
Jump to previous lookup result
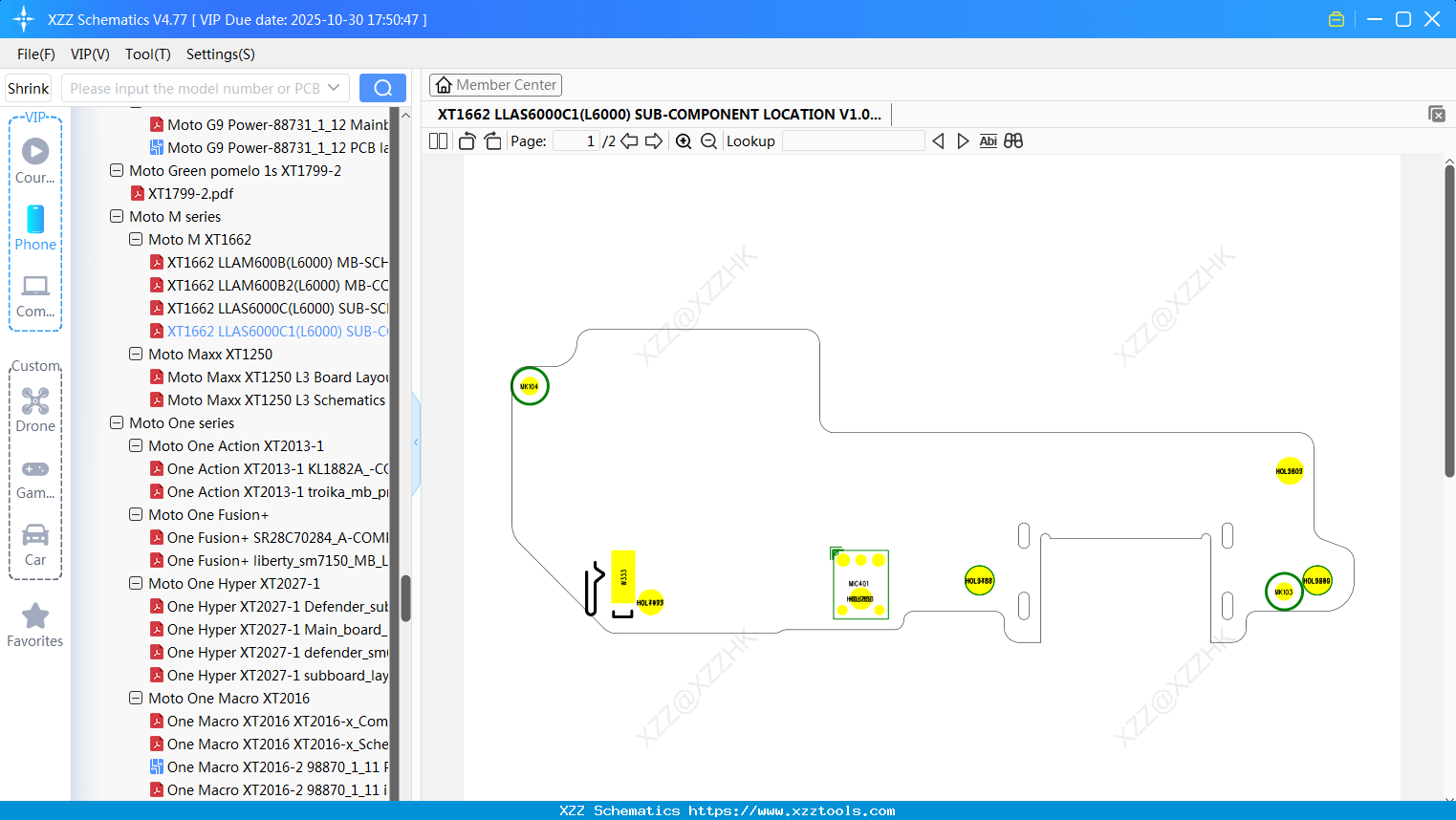tap(939, 141)
